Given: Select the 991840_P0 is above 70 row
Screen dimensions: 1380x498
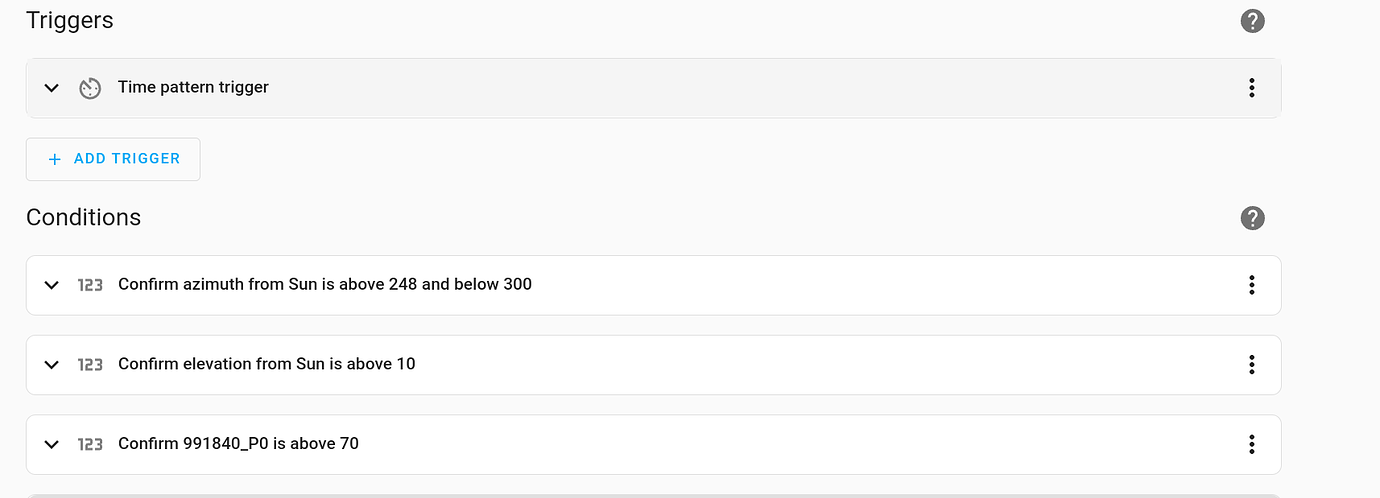Looking at the screenshot, I should (x=653, y=444).
